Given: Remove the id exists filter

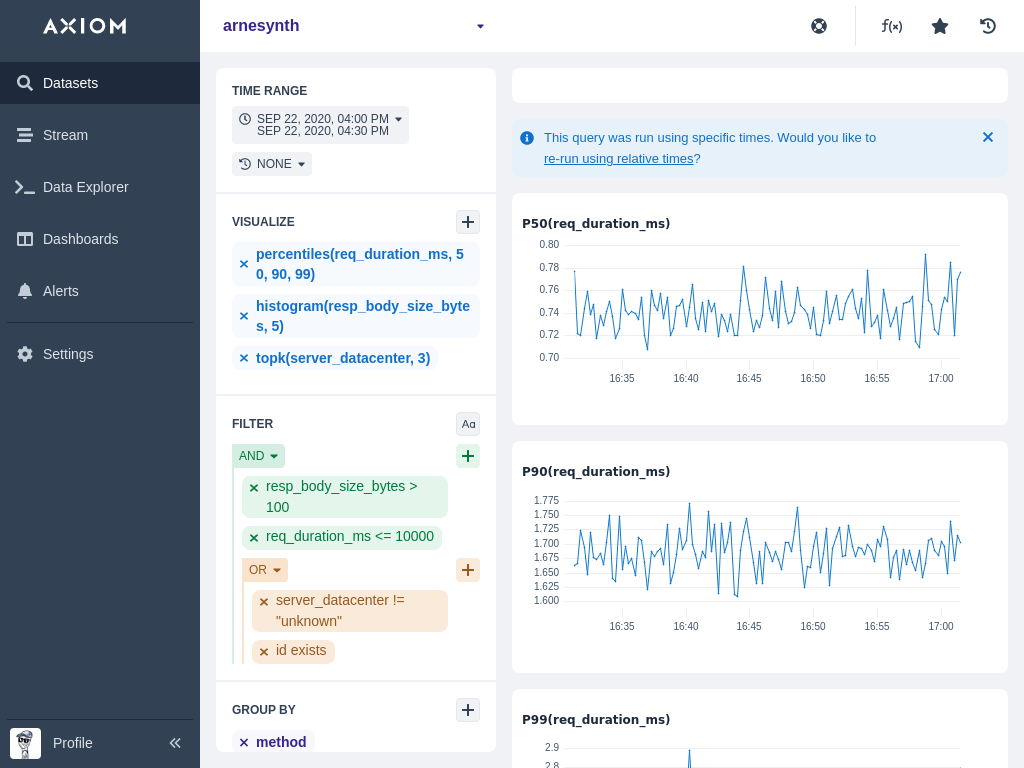Looking at the screenshot, I should coord(264,652).
